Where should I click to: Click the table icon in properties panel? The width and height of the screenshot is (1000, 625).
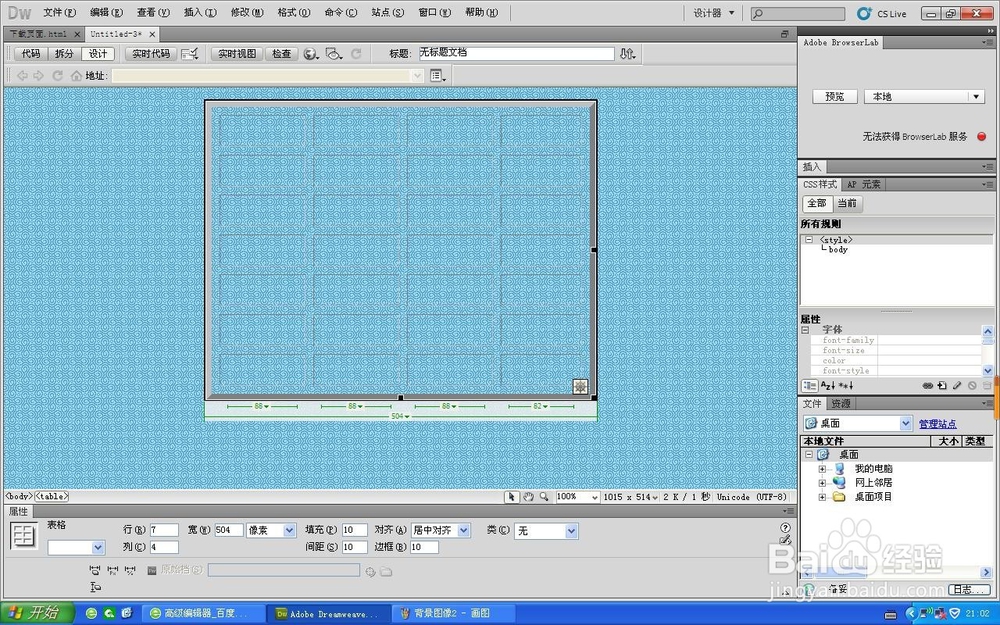point(24,535)
